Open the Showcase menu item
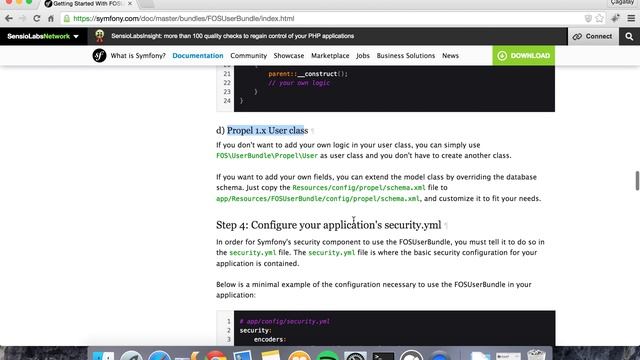 pyautogui.click(x=289, y=56)
